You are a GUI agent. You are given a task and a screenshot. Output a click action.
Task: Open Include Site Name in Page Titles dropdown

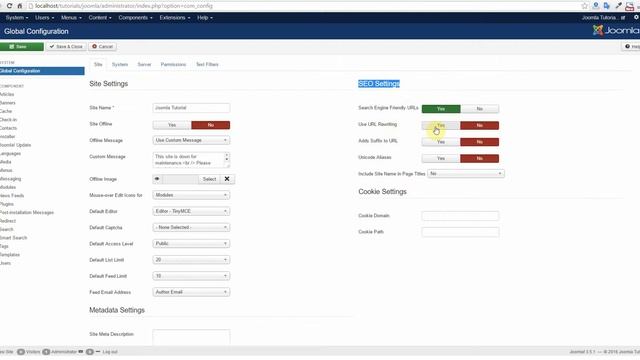click(x=466, y=173)
